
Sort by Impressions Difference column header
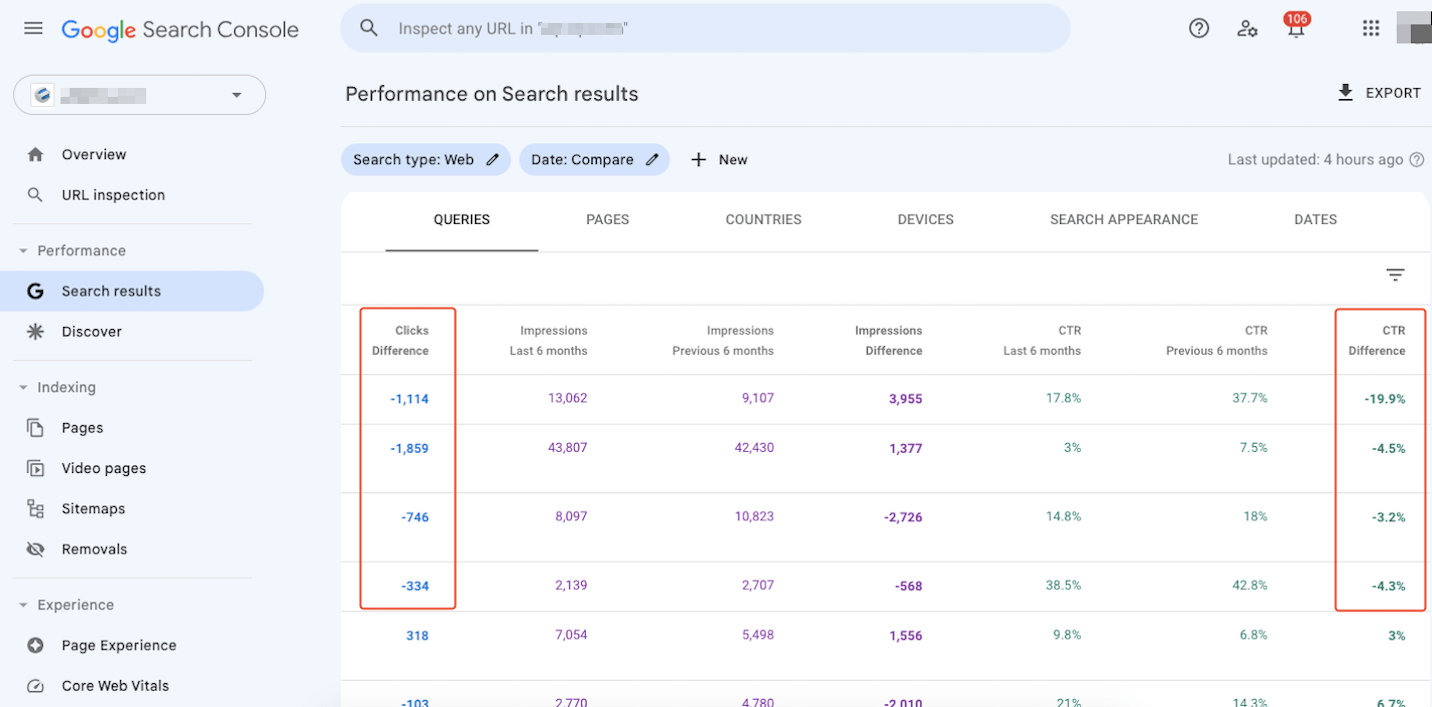(x=888, y=341)
